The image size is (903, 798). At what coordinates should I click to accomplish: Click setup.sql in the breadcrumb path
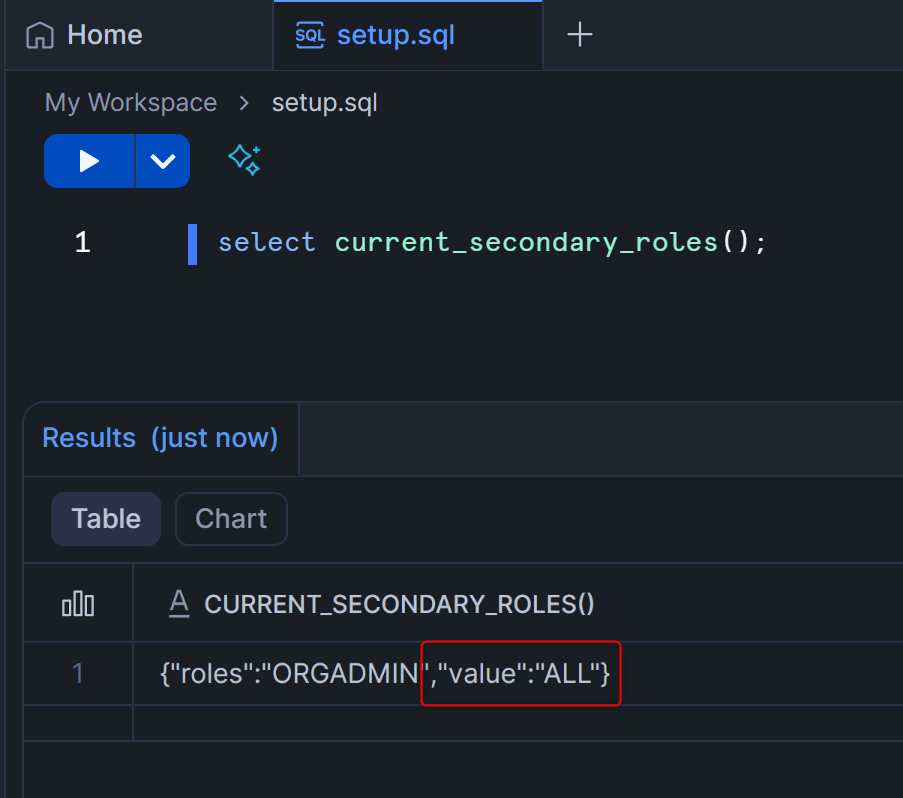tap(324, 103)
